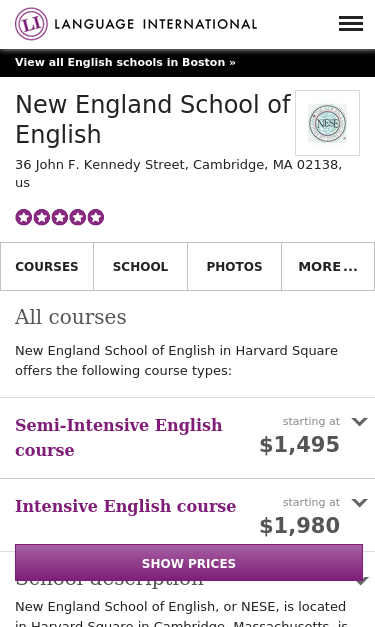Screen dimensions: 375x627
Task: Click the Language International LI logo
Action: [x=31, y=24]
